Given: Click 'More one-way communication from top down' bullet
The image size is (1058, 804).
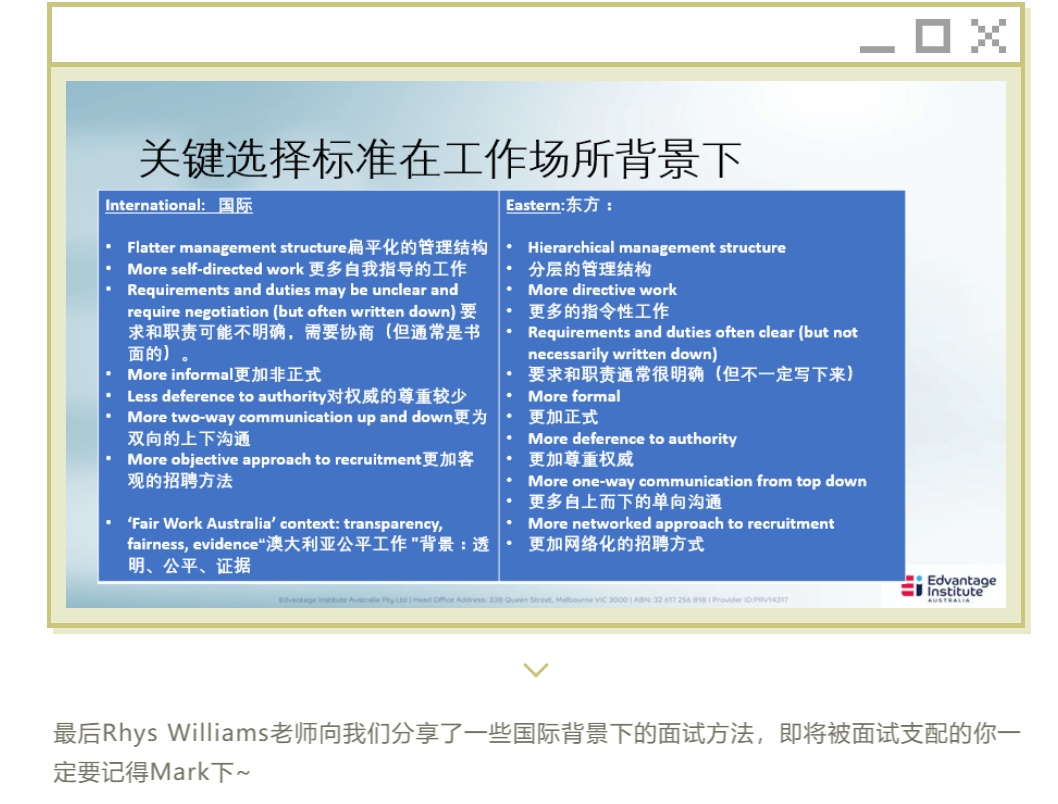Looking at the screenshot, I should [697, 481].
